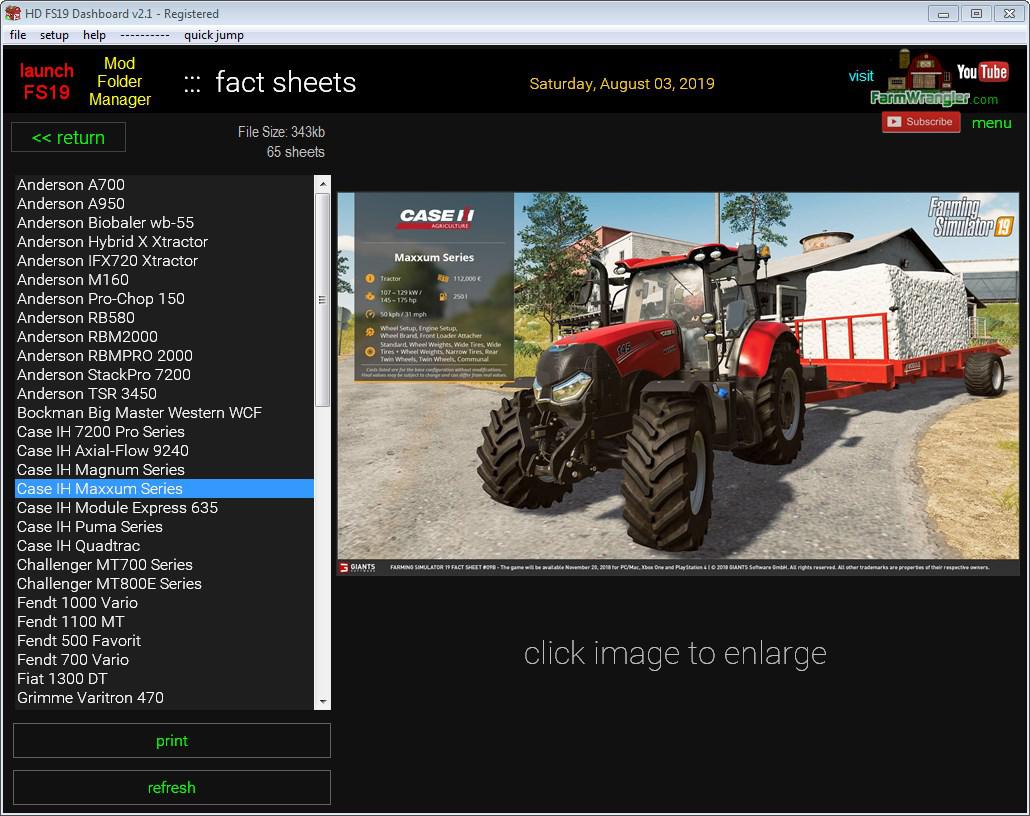1030x816 pixels.
Task: Select Fendt 1000 Vario in list
Action: coord(77,603)
